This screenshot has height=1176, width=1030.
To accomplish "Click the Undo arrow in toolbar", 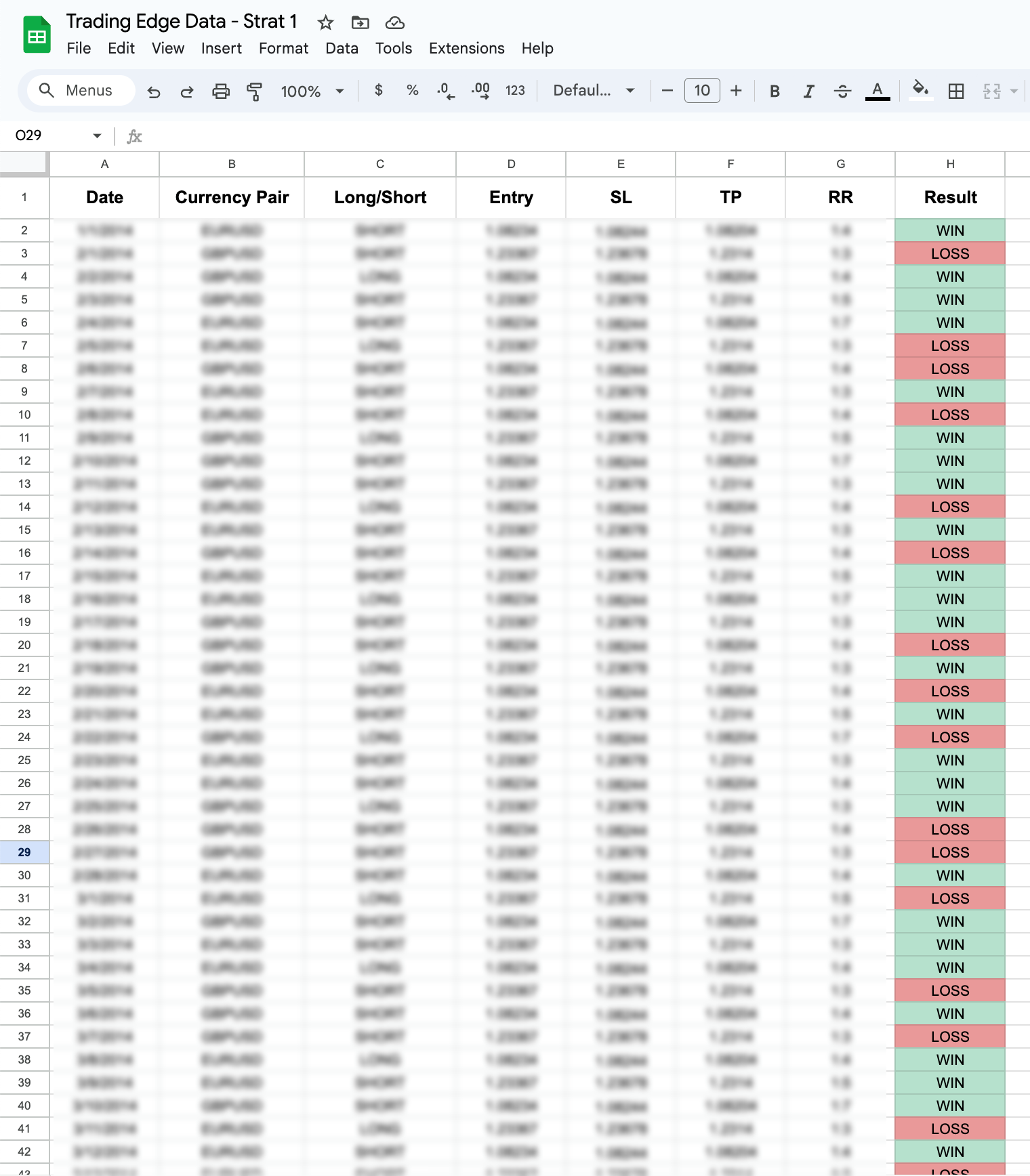I will pyautogui.click(x=154, y=91).
